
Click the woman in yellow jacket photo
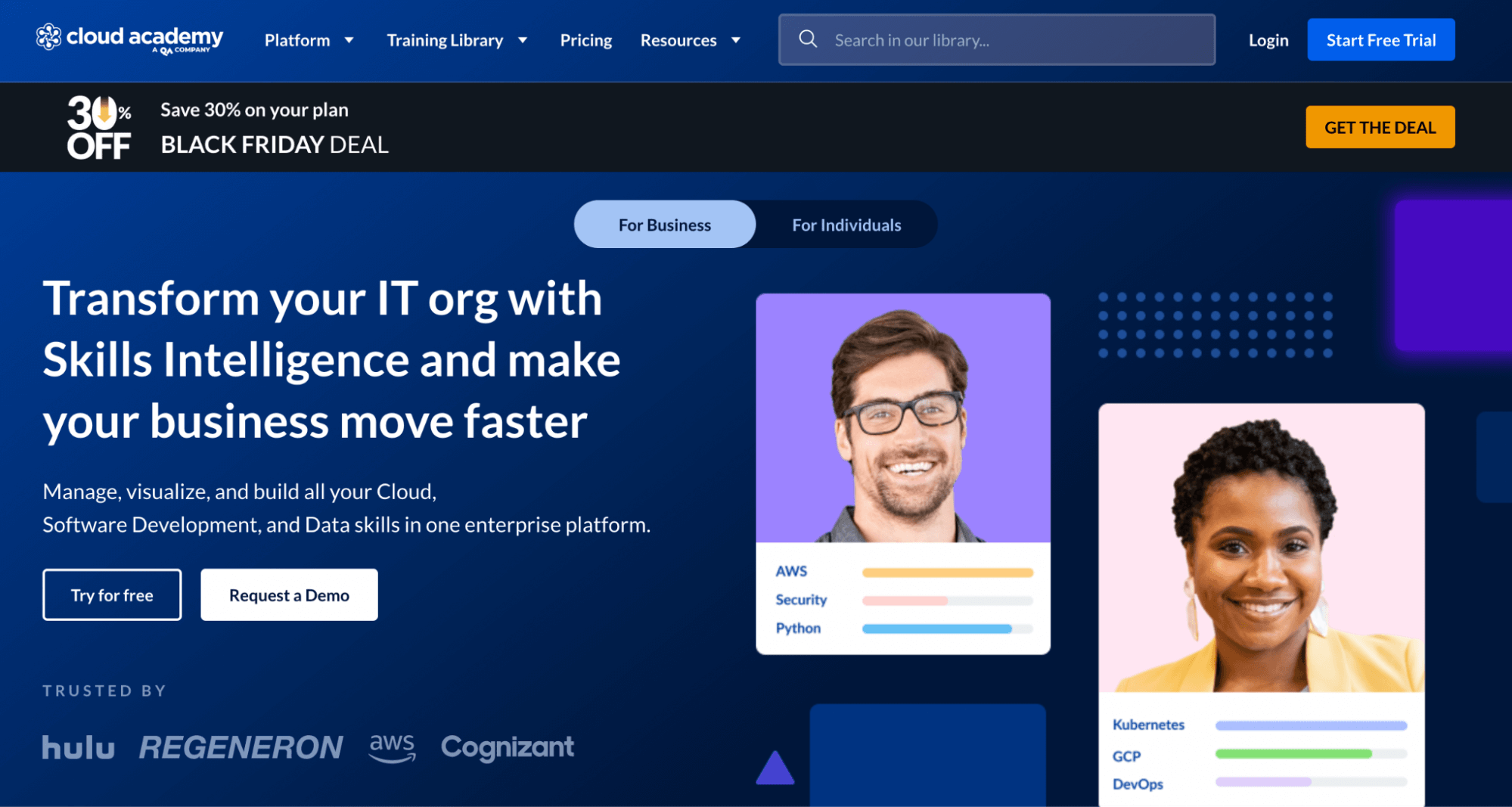1262,548
